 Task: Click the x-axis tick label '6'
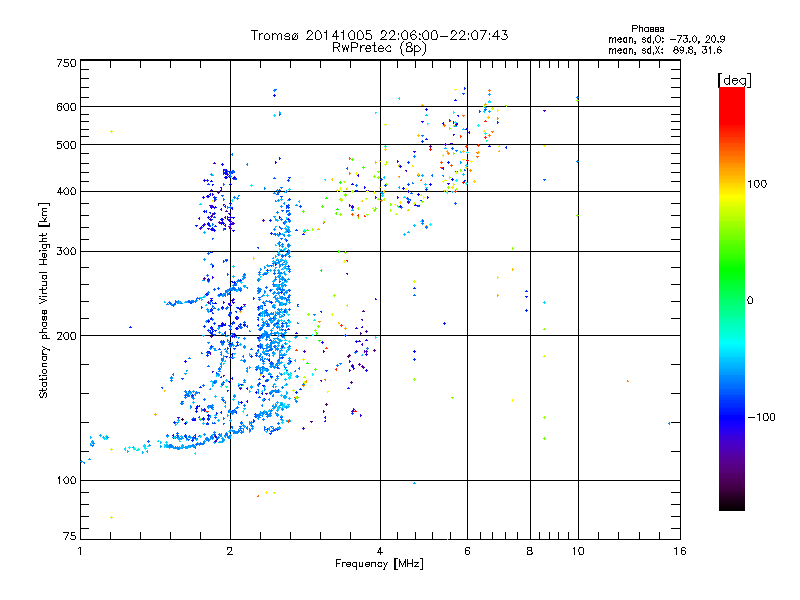tap(467, 551)
